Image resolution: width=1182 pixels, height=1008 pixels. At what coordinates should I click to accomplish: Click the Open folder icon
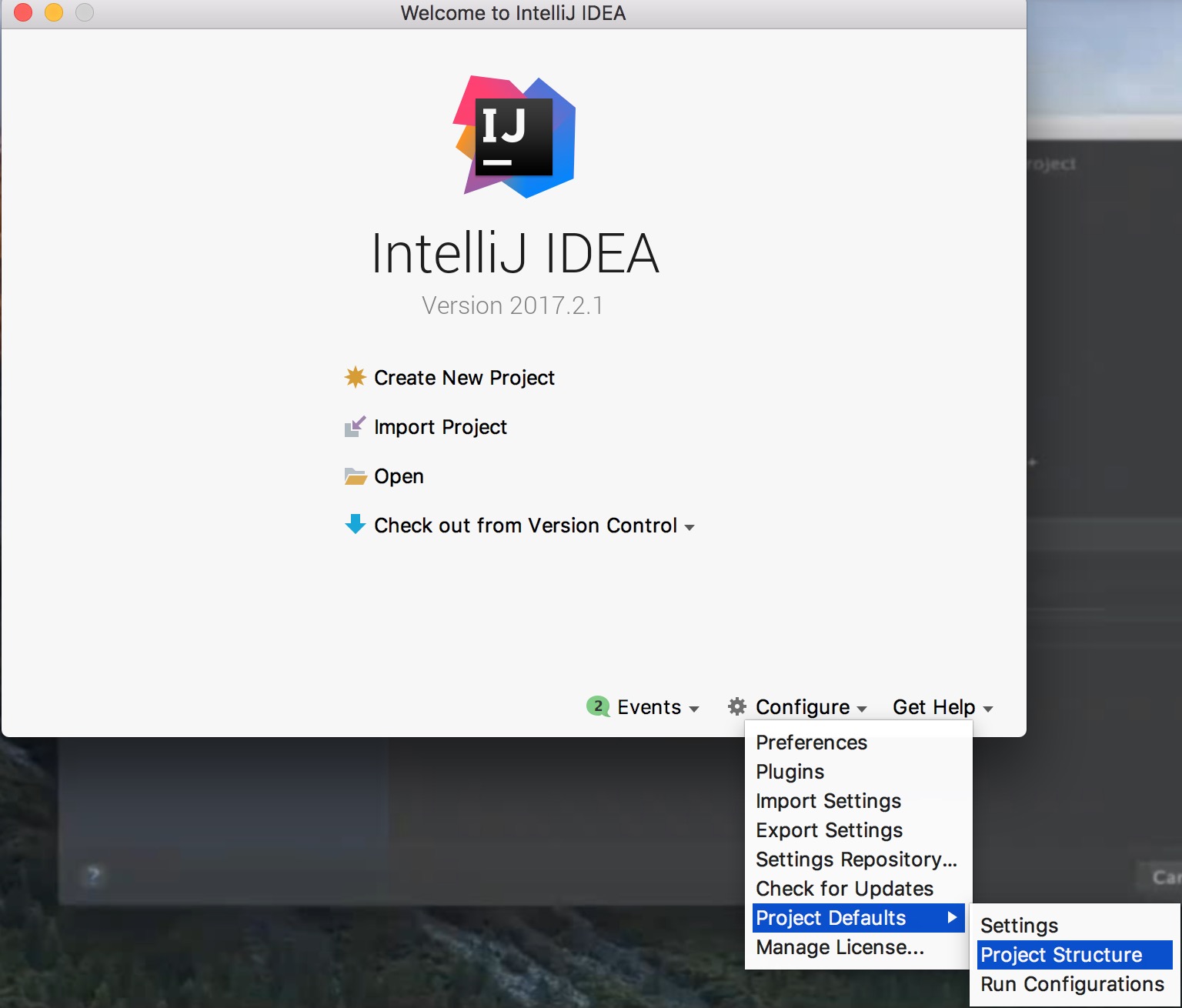coord(355,476)
